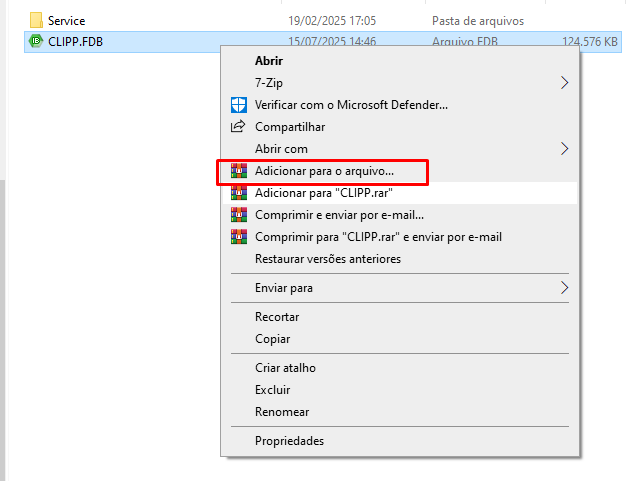Viewport: 635px width, 481px height.
Task: Click the Compartilhar share arrow icon
Action: (x=238, y=126)
